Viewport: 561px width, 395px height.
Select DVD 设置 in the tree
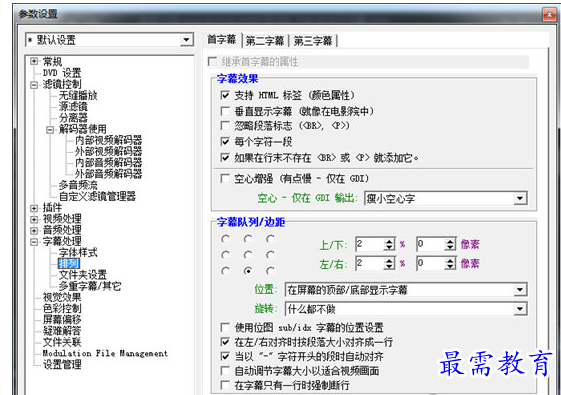[x=62, y=73]
